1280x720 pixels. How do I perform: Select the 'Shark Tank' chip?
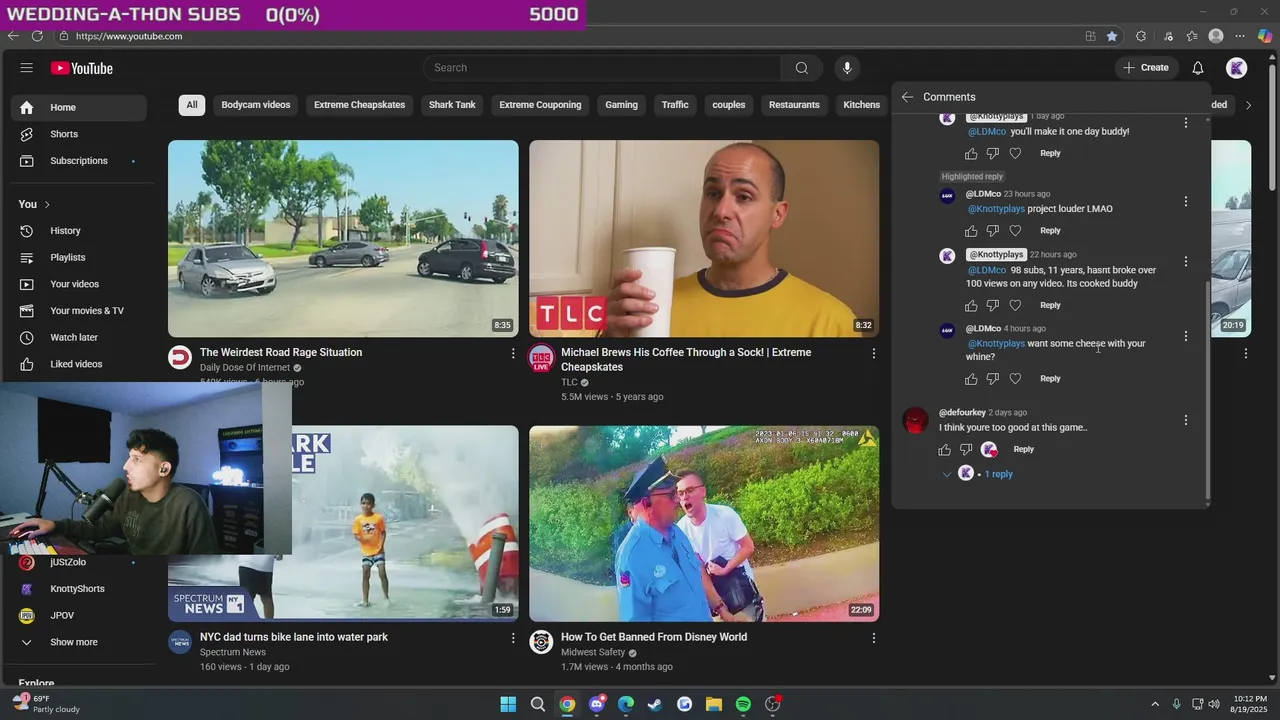pyautogui.click(x=452, y=105)
